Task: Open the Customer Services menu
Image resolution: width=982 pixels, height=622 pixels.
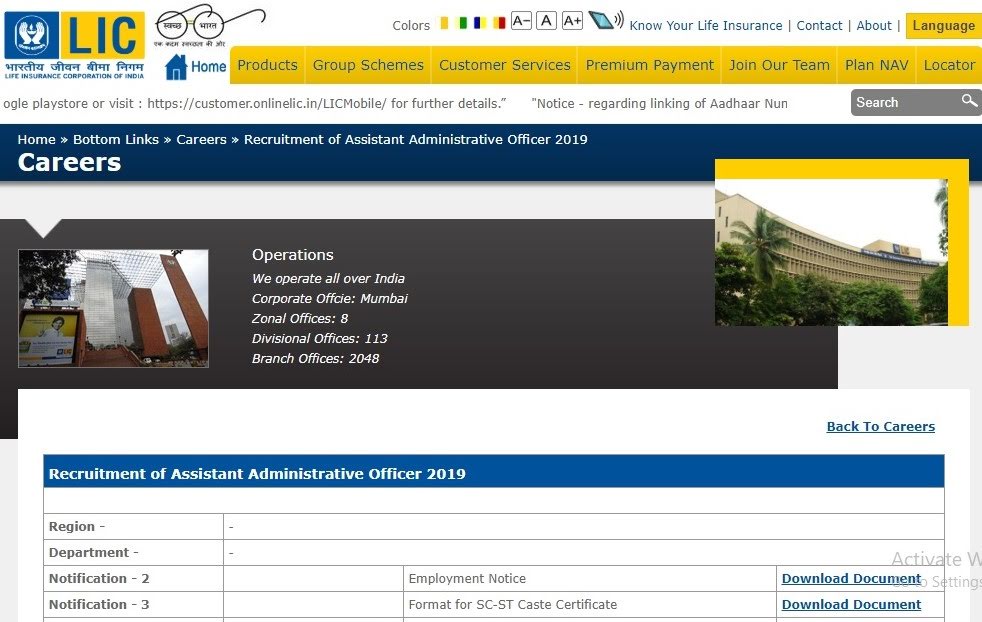Action: pyautogui.click(x=505, y=65)
